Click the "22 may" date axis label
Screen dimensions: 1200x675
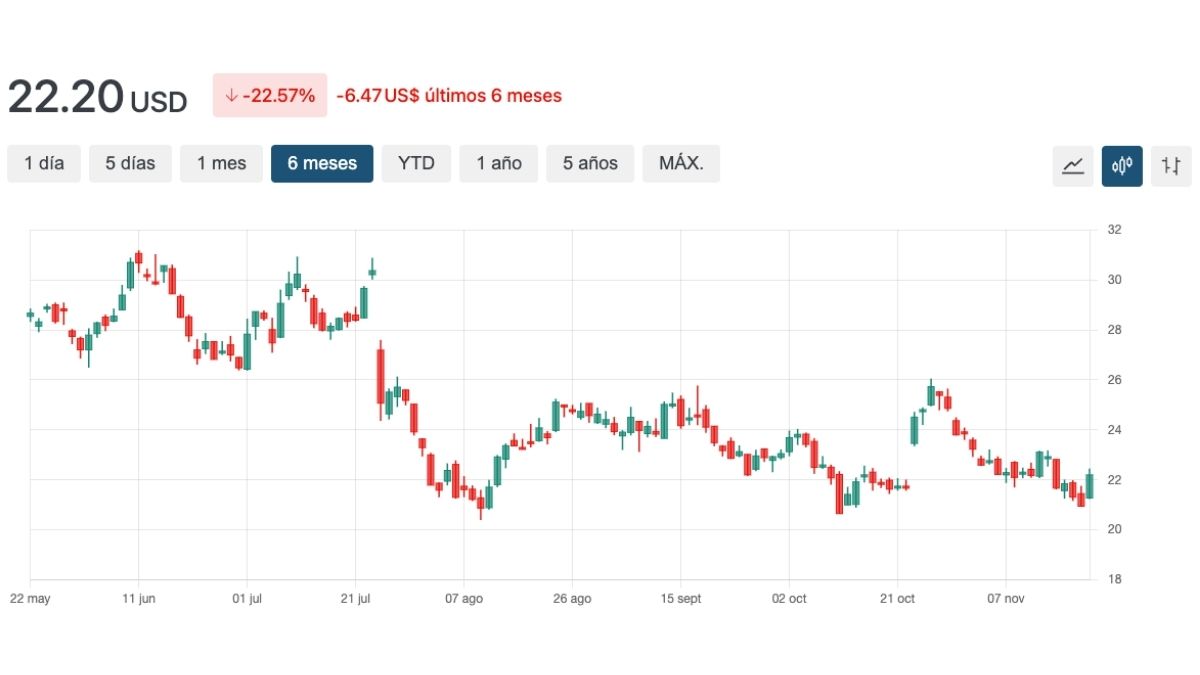click(x=31, y=598)
